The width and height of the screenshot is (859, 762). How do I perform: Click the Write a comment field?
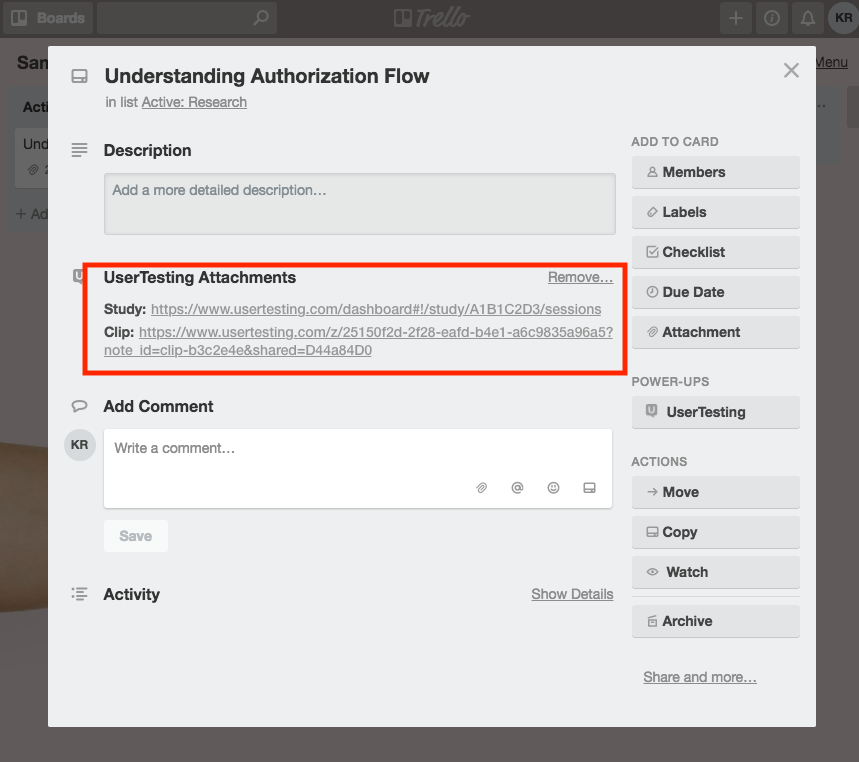[x=358, y=468]
